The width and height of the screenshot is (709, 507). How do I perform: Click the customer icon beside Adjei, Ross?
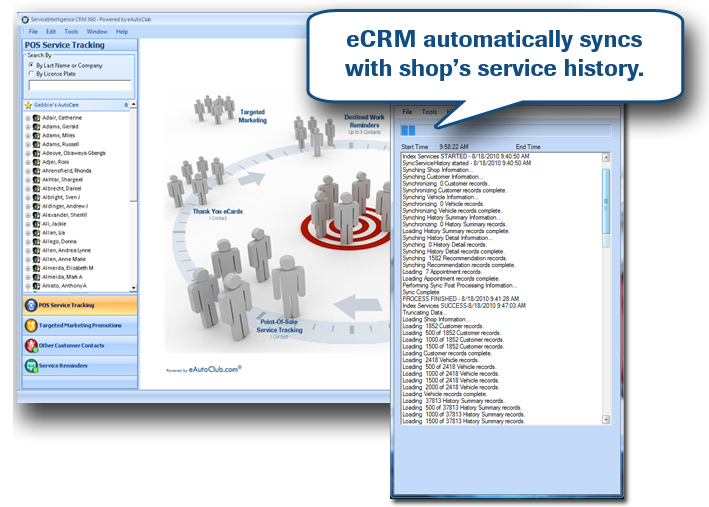(x=37, y=162)
